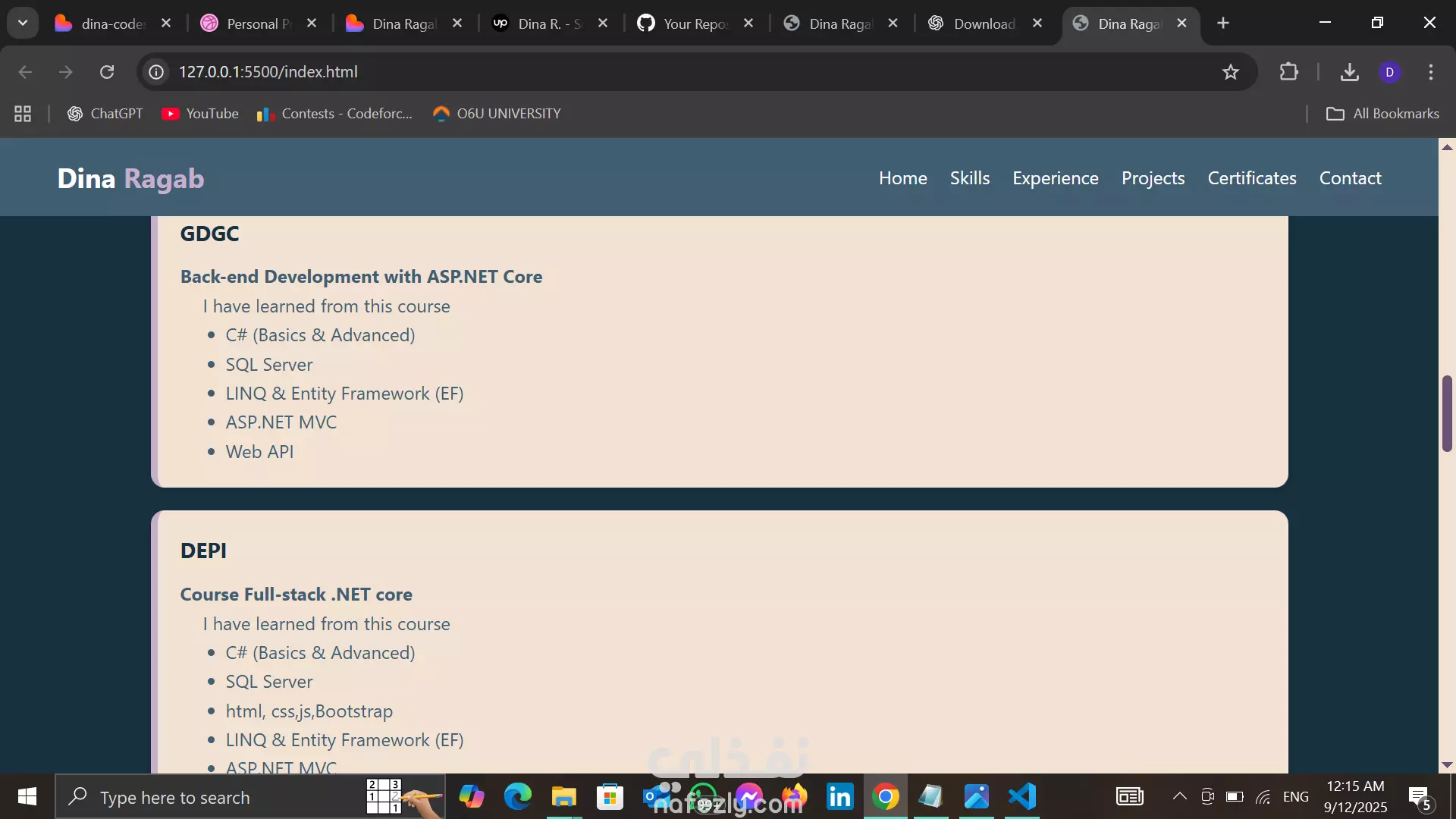Open the YouTube bookmark
Screen dimensions: 1456x819
[x=200, y=114]
